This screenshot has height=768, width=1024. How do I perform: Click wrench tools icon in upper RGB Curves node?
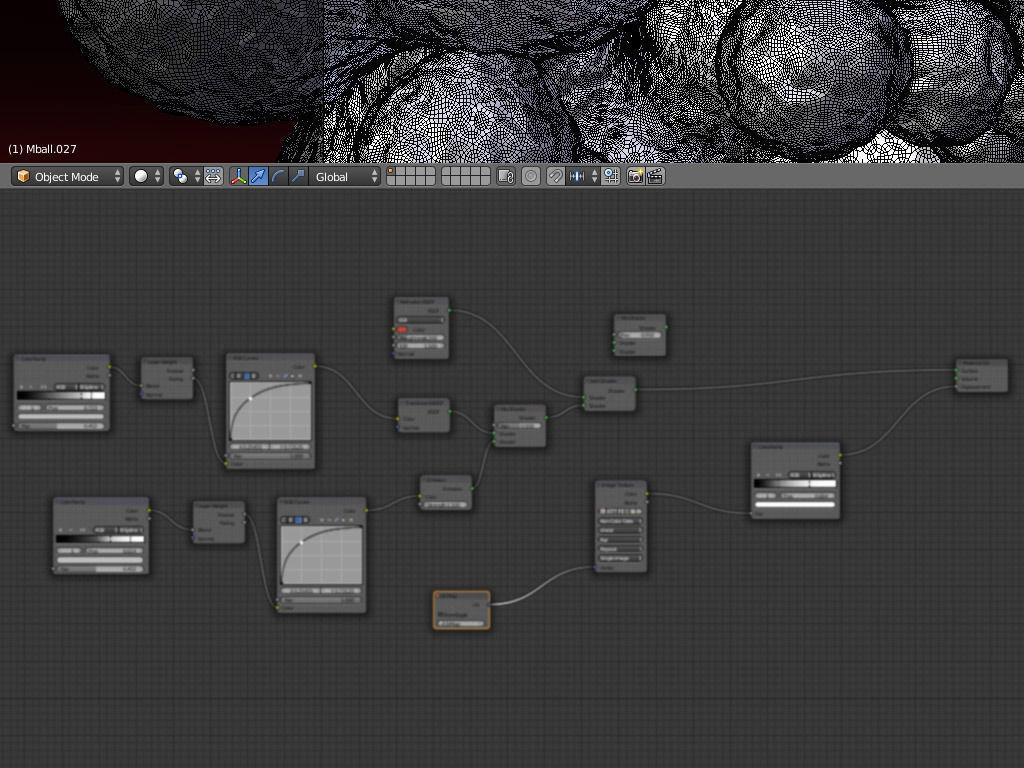(285, 376)
